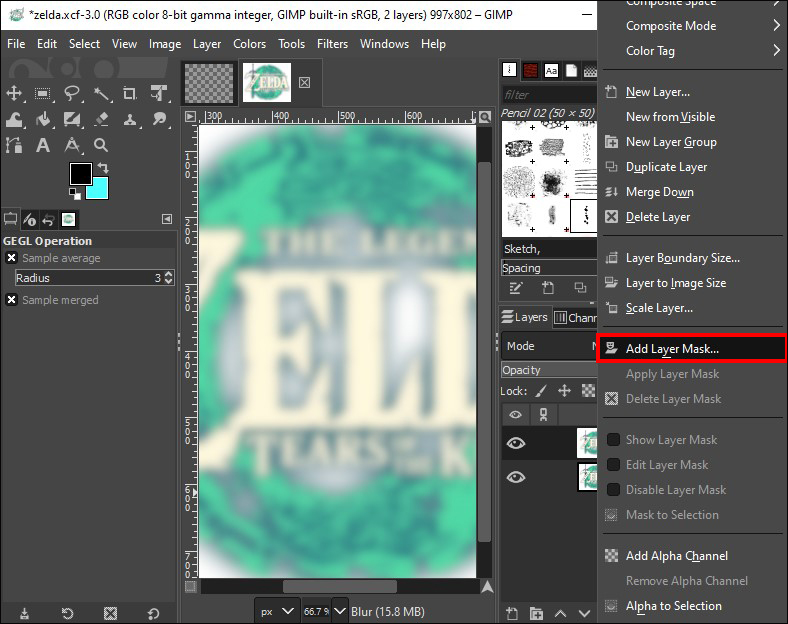This screenshot has height=624, width=788.
Task: Save tool preset icon in tool options
Action: [24, 613]
